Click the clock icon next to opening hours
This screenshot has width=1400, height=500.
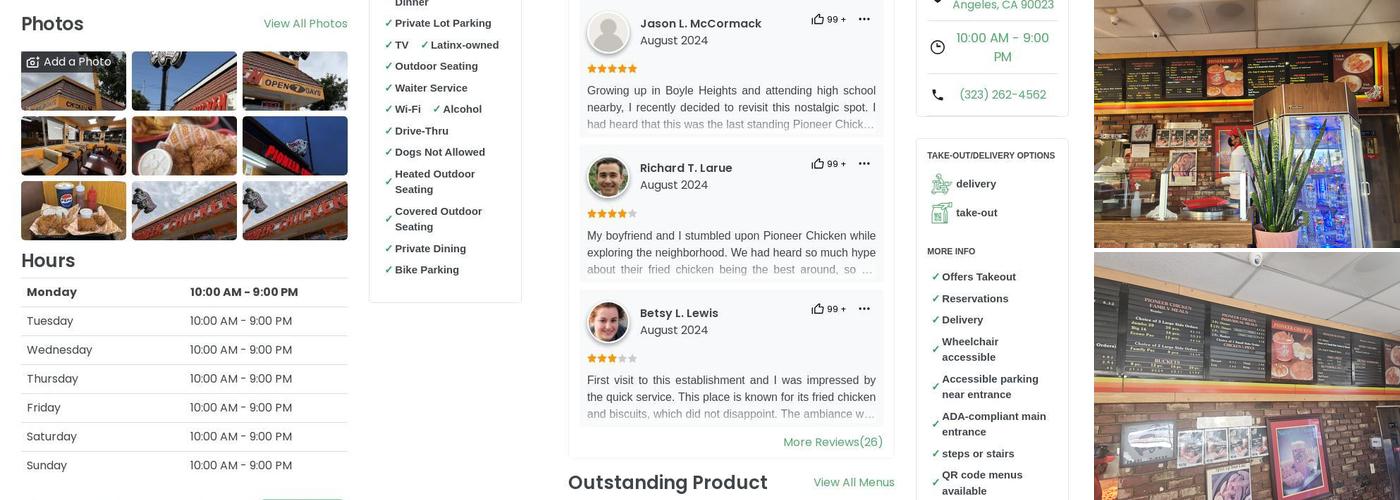coord(937,47)
